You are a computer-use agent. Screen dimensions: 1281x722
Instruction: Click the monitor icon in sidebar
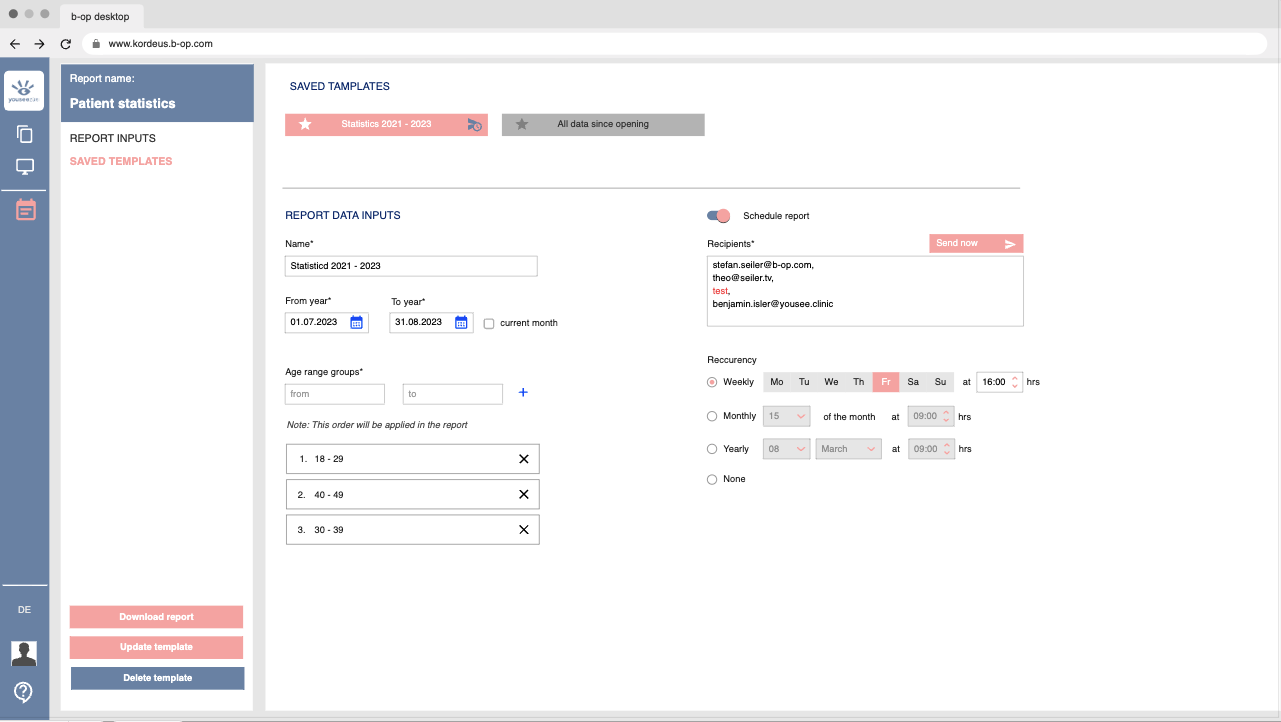click(x=25, y=167)
